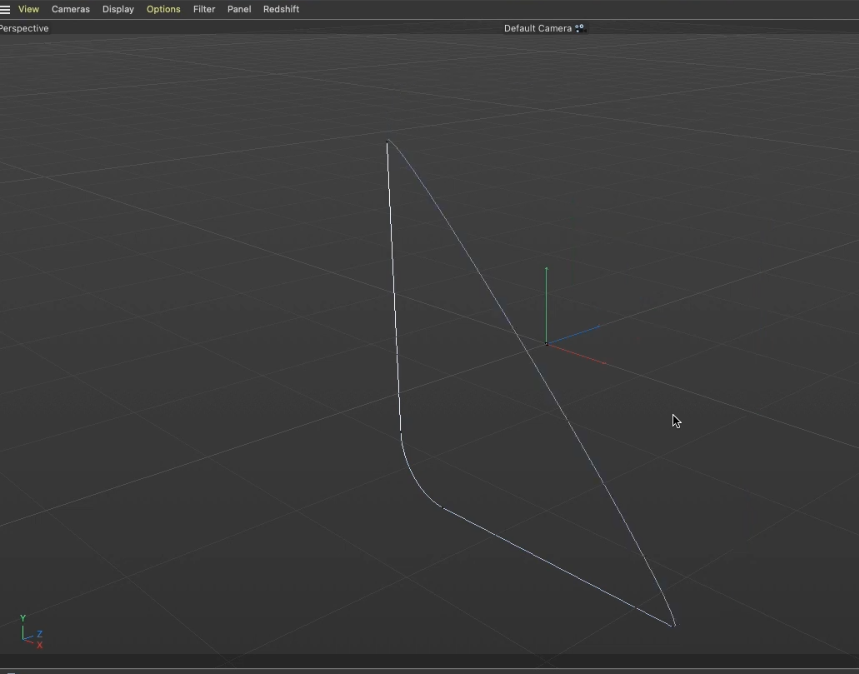Screen dimensions: 859x674
Task: Open the Cameras menu
Action: coord(70,9)
